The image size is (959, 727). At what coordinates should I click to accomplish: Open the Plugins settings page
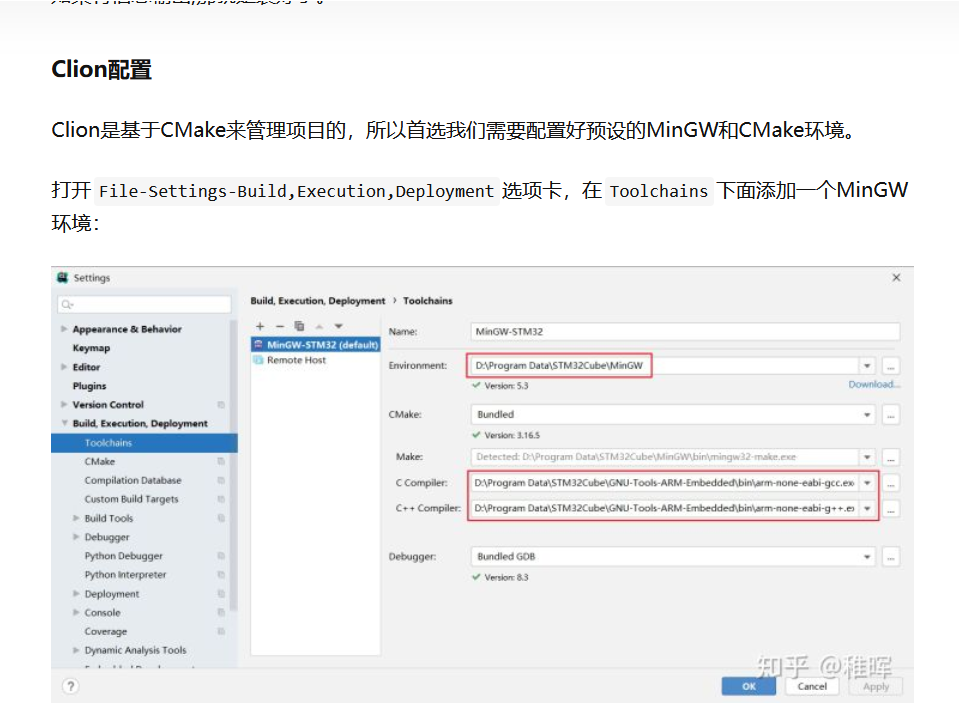click(x=89, y=386)
